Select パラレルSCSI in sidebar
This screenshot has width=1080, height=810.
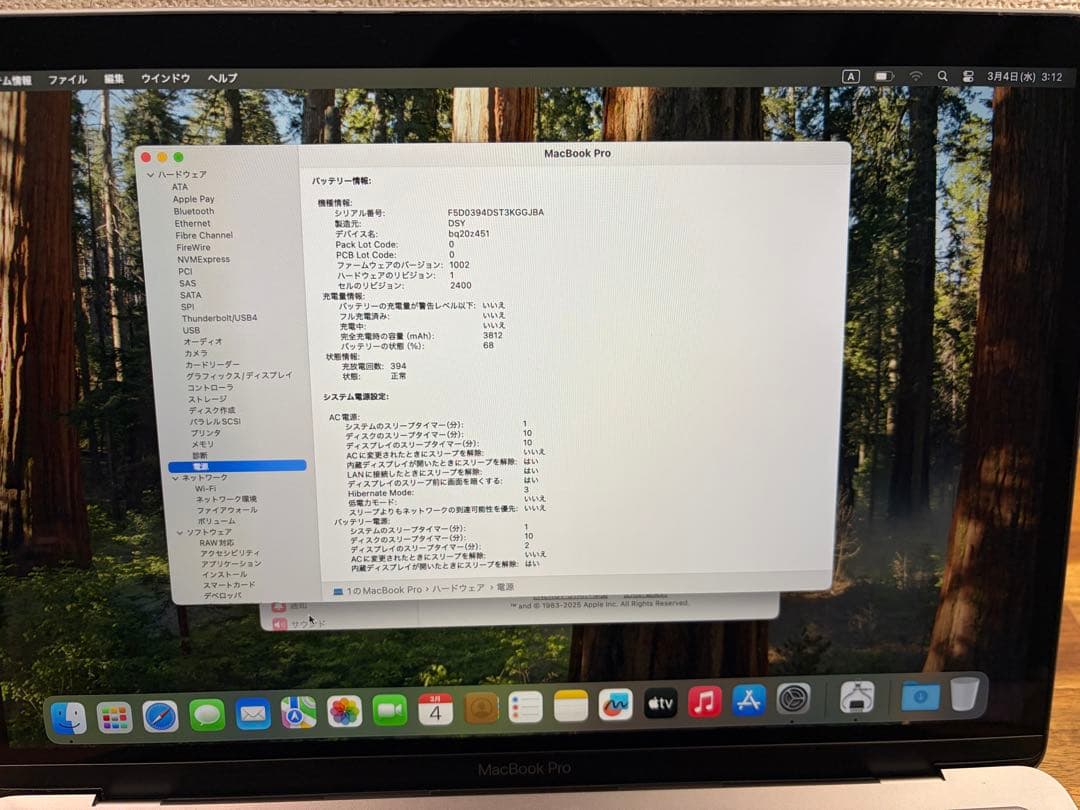215,422
